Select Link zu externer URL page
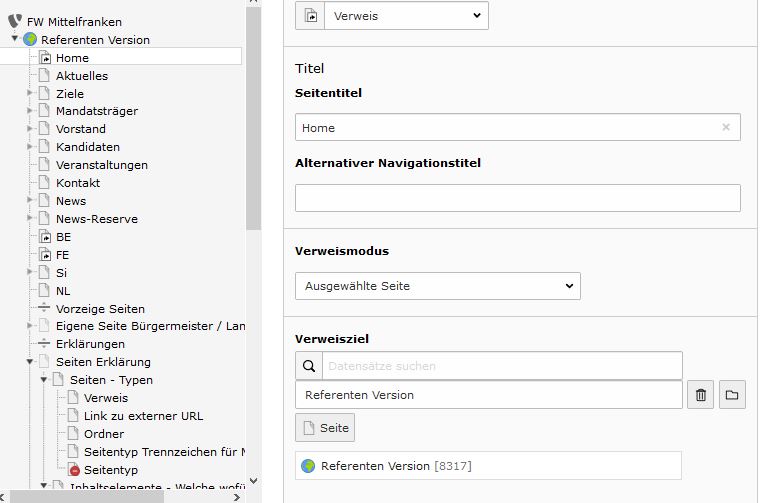763x503 pixels. click(x=144, y=416)
